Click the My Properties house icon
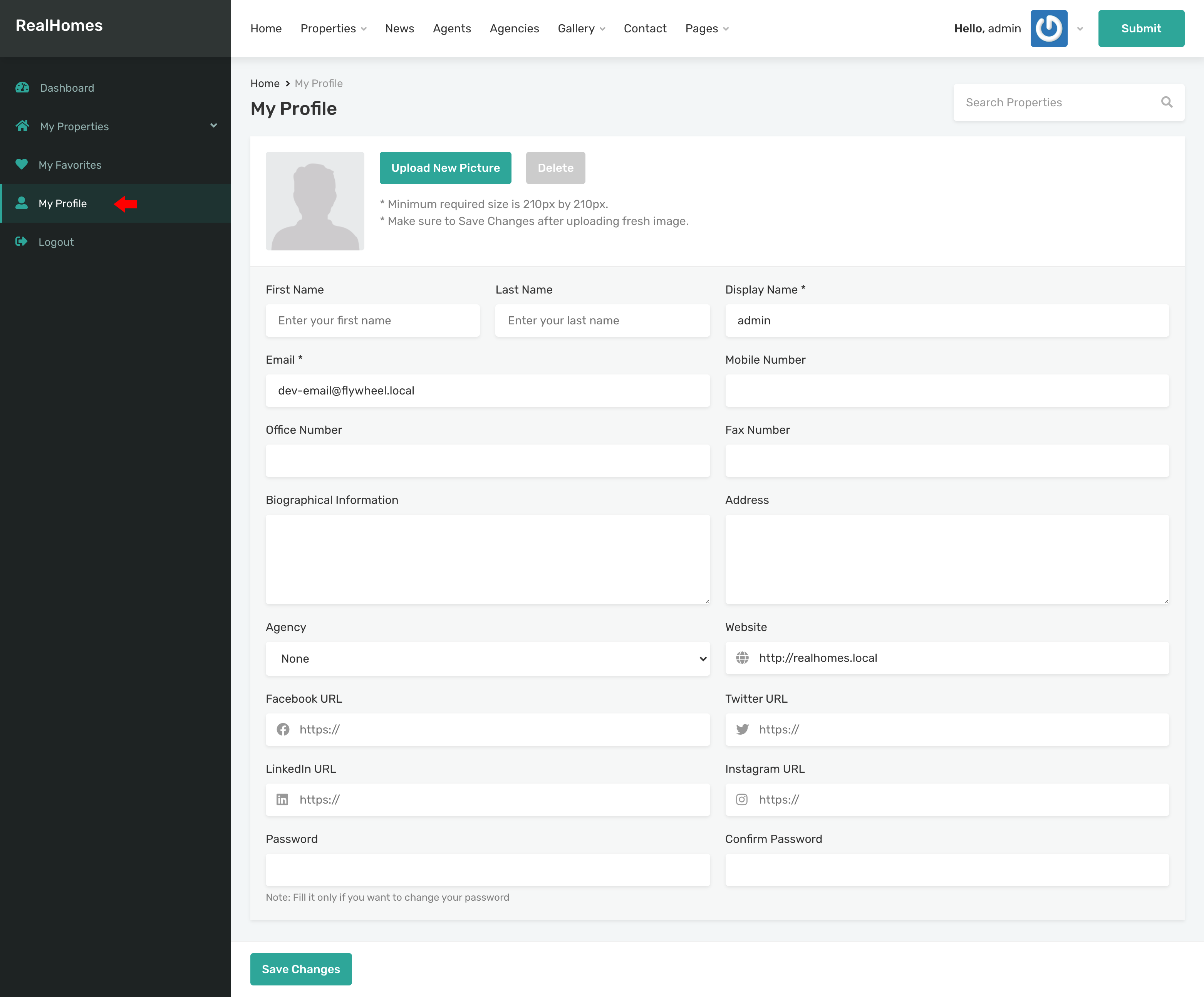 (x=22, y=126)
